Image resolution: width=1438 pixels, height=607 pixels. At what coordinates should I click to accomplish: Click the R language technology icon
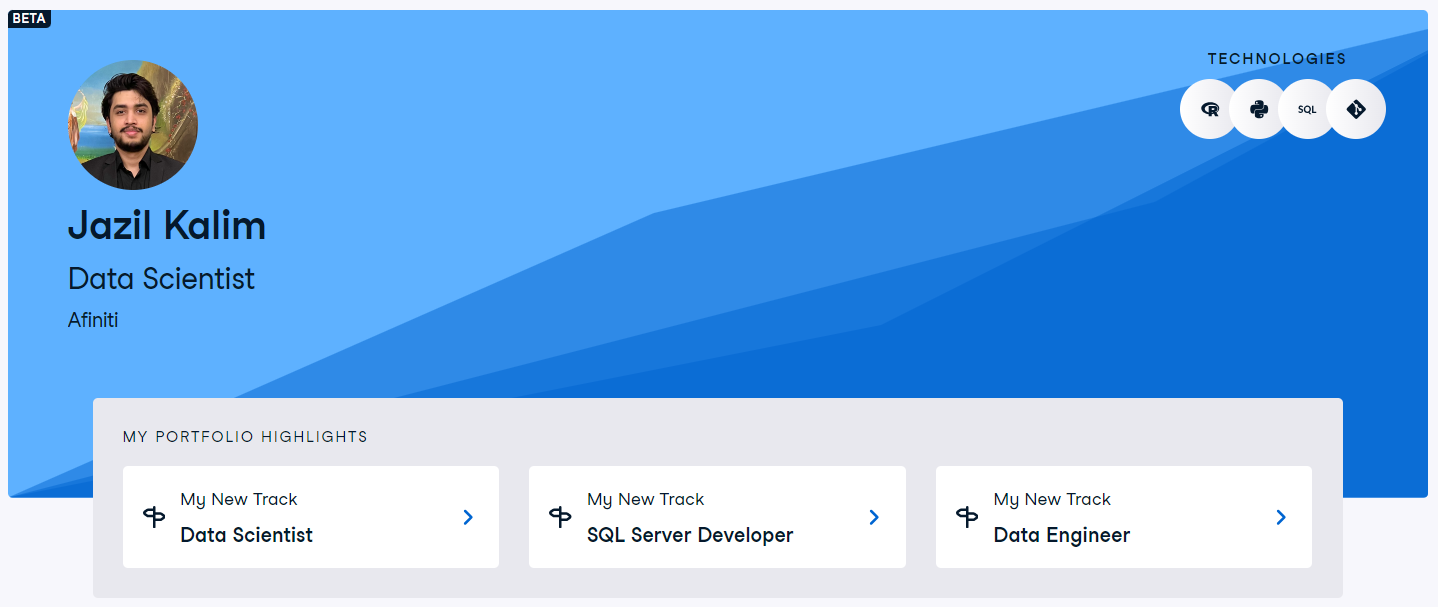click(x=1210, y=109)
